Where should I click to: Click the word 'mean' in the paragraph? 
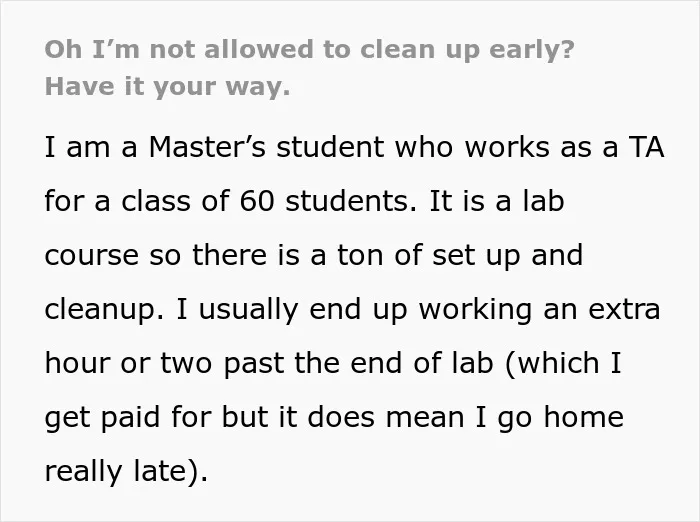pyautogui.click(x=425, y=418)
